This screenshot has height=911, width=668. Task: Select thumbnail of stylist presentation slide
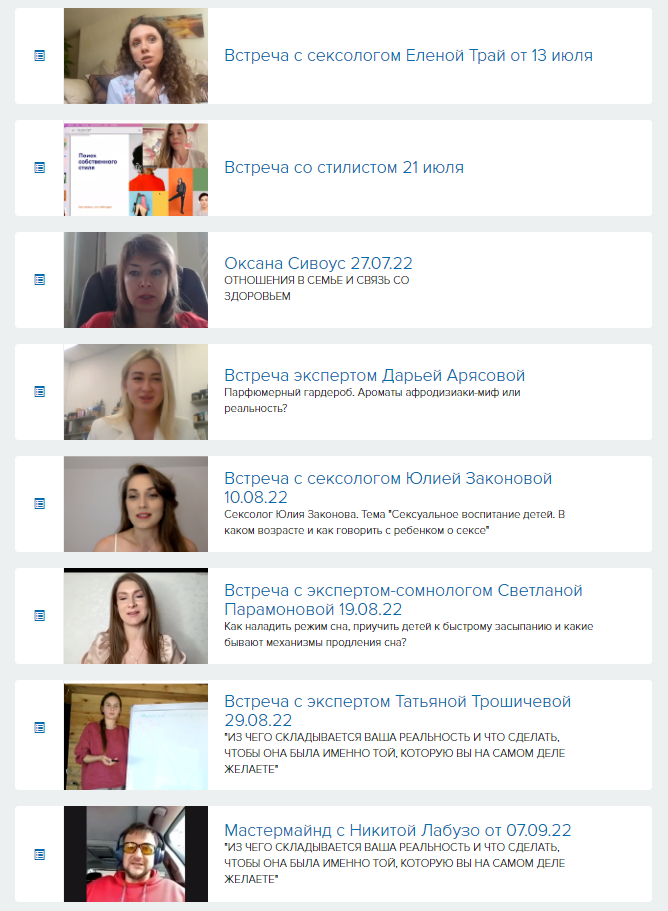point(136,169)
